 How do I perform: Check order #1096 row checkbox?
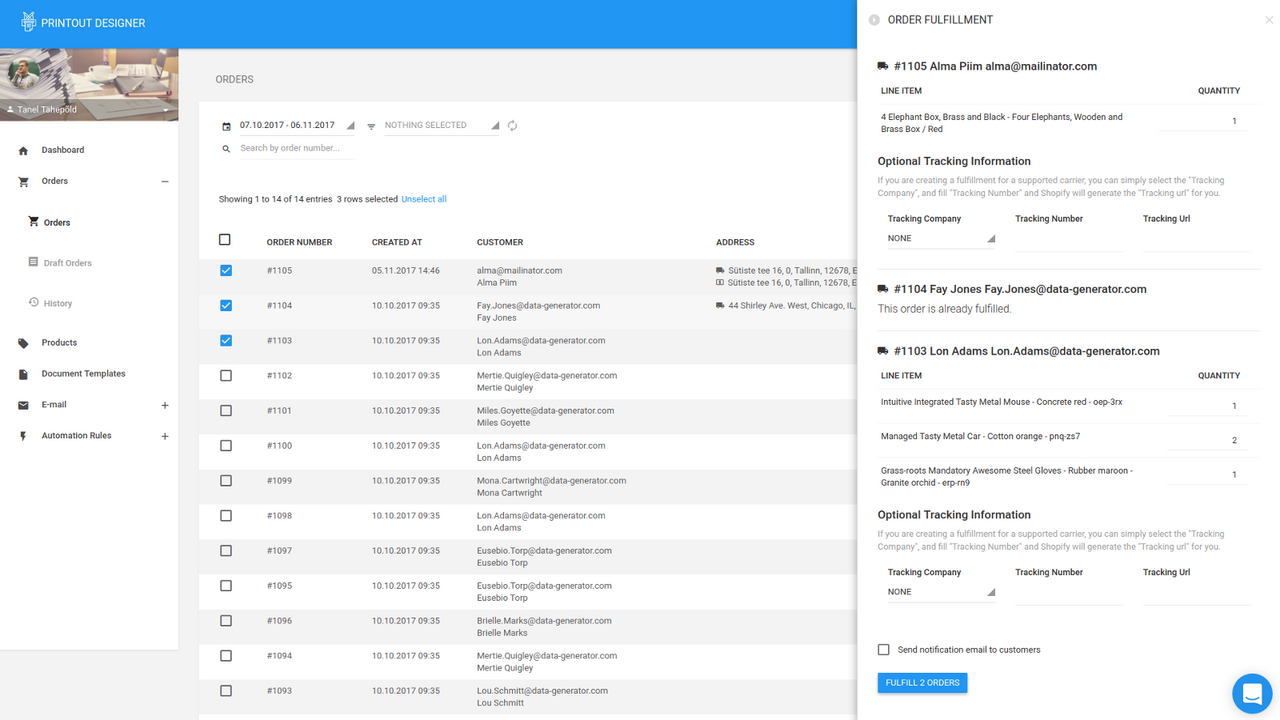pos(225,620)
